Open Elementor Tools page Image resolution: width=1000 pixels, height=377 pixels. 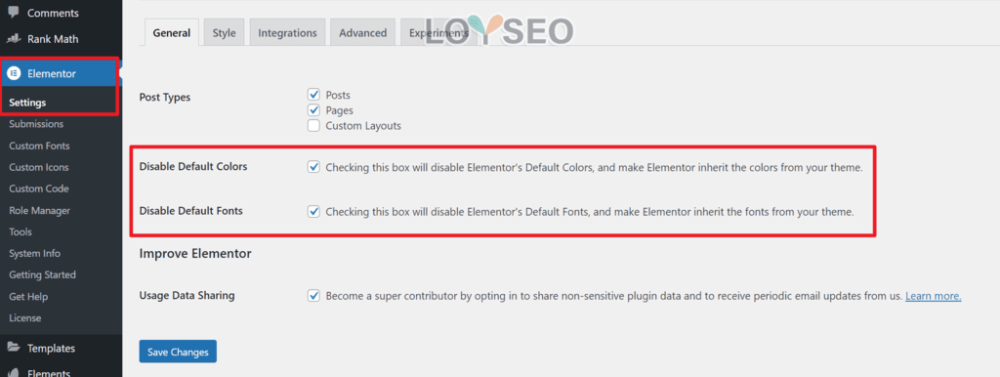coord(20,232)
